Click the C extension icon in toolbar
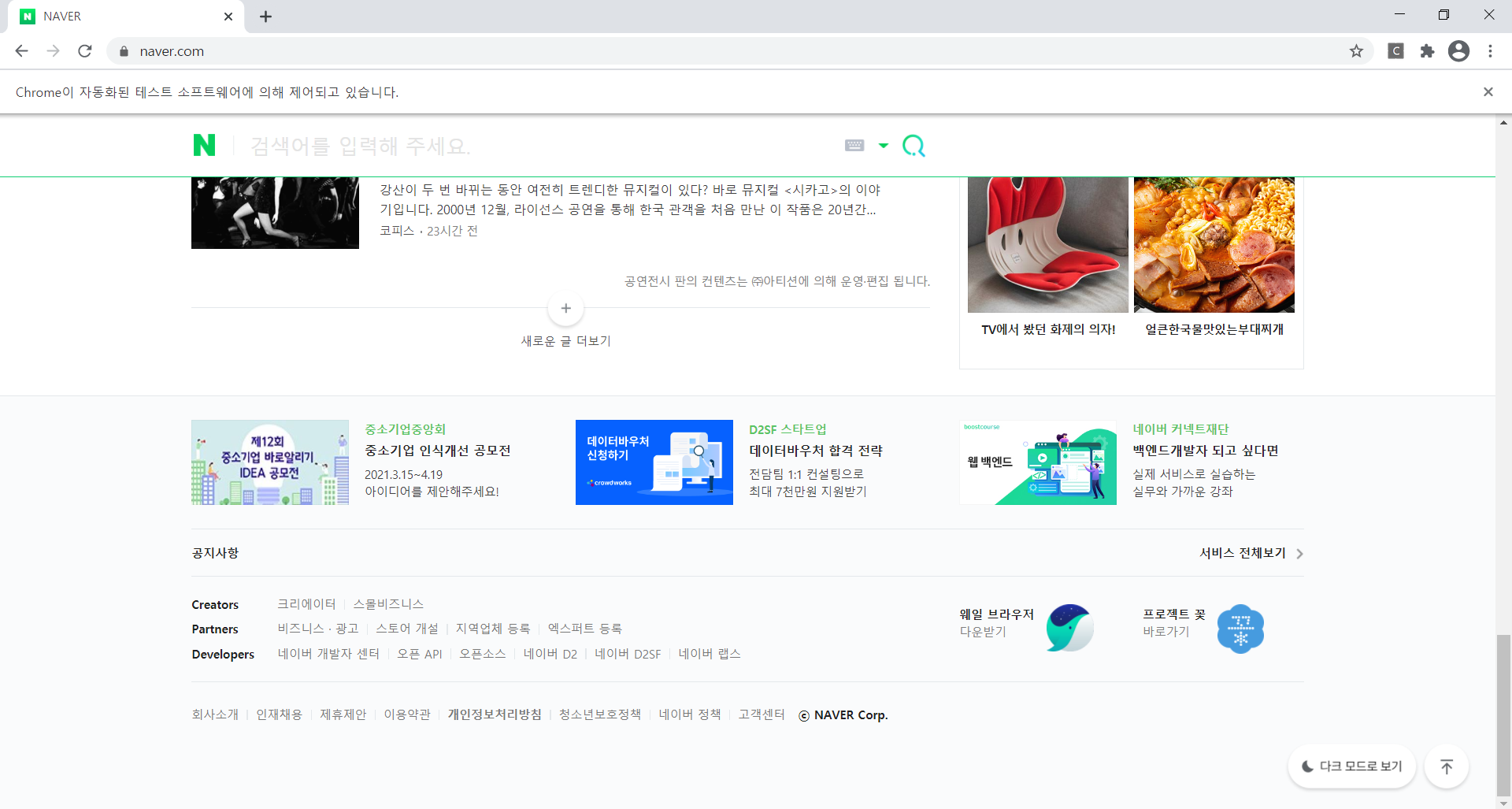The image size is (1512, 809). point(1395,51)
